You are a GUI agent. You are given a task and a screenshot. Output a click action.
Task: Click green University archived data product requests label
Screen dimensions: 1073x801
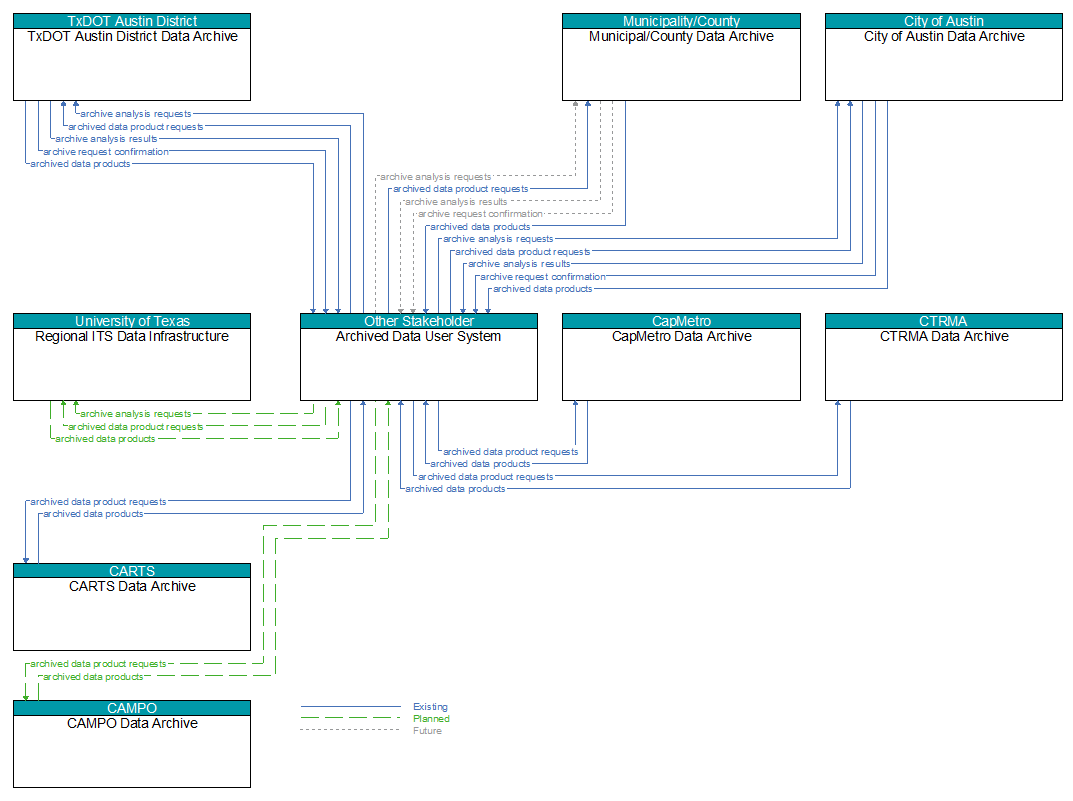135,427
